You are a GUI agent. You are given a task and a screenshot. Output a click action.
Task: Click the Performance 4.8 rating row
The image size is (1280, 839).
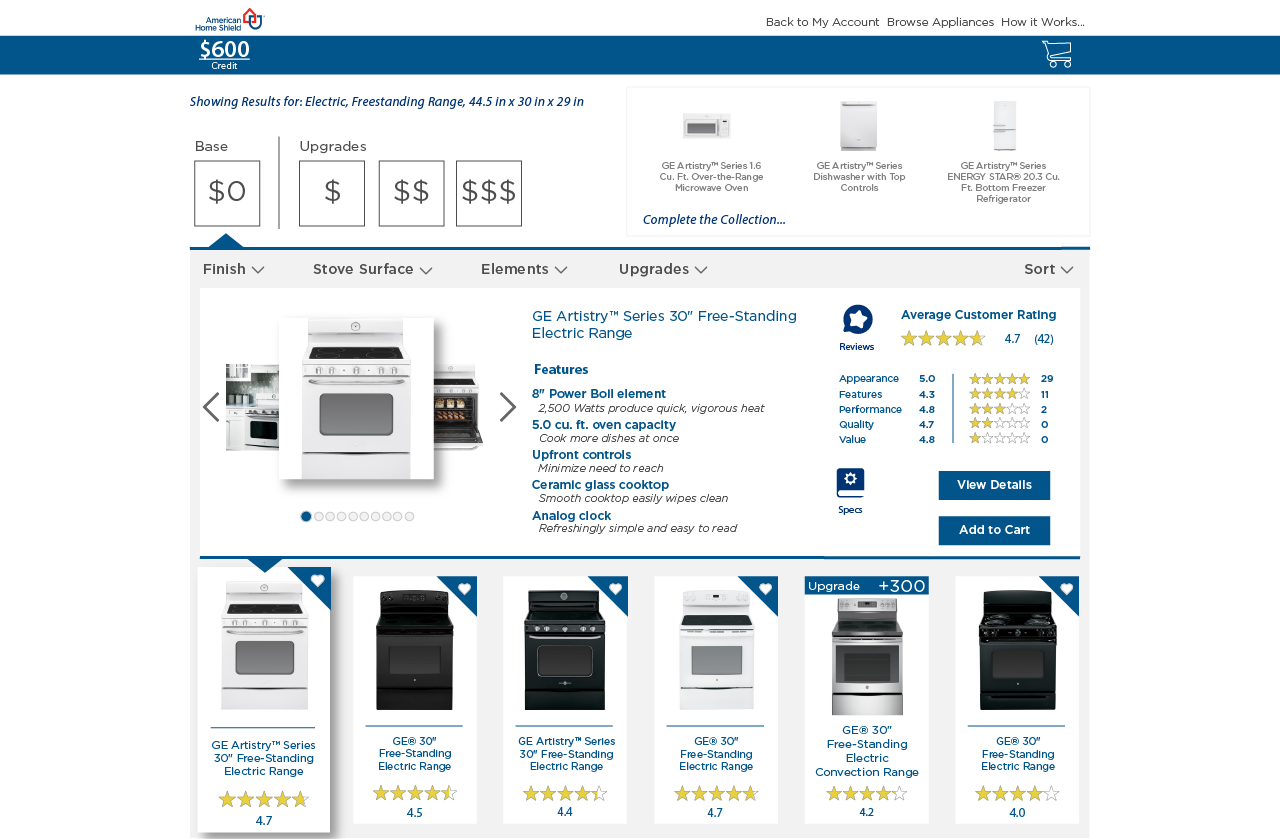click(887, 409)
